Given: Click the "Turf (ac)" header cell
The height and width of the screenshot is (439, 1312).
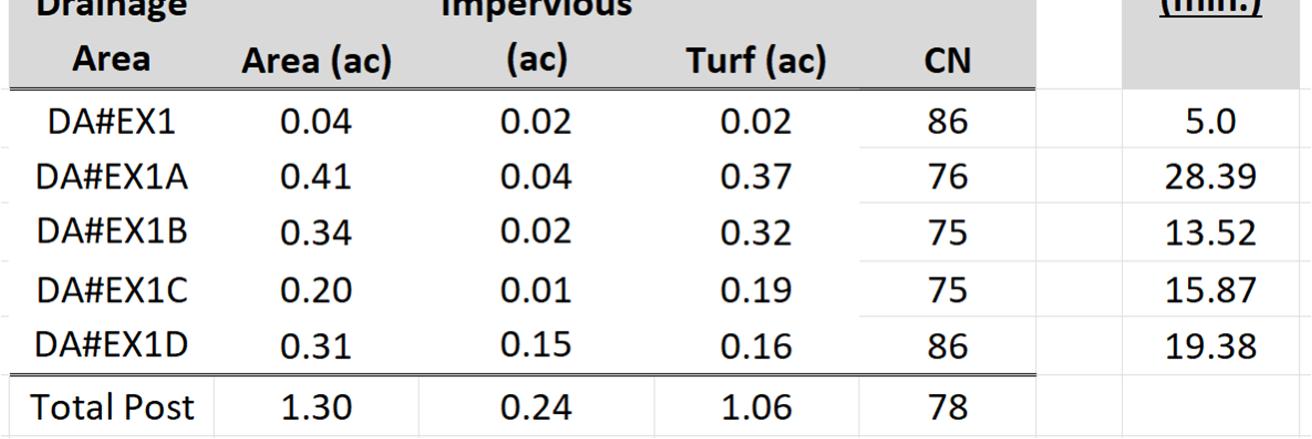Looking at the screenshot, I should (x=755, y=61).
